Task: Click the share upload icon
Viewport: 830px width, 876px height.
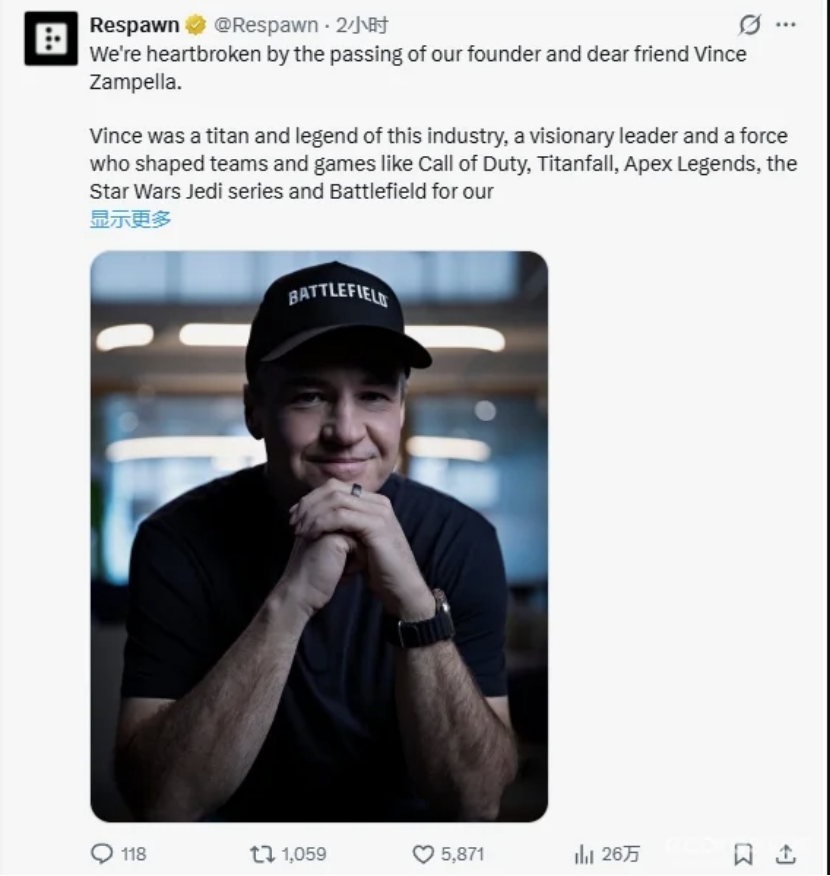Action: [786, 853]
